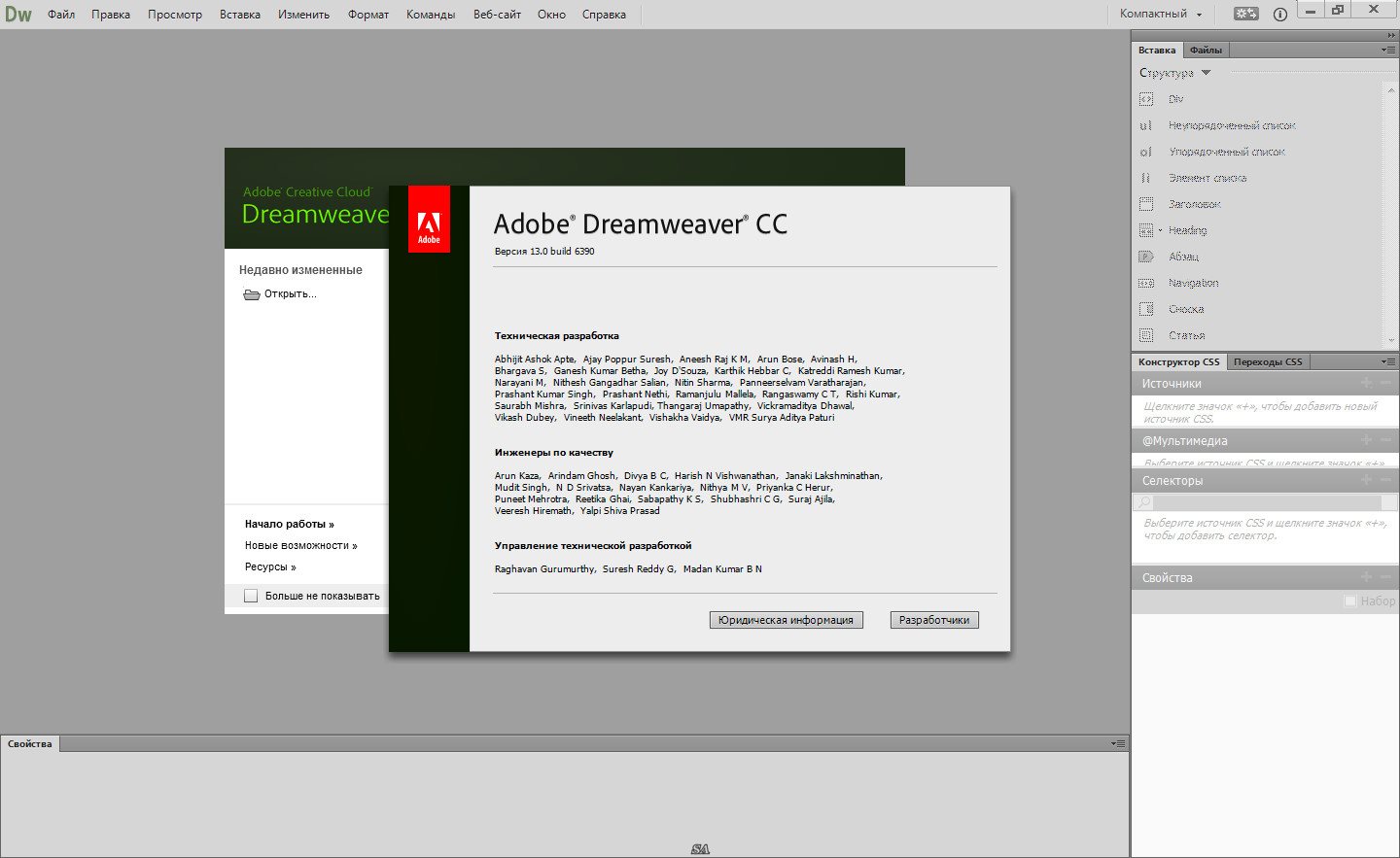Select the bottom Свойства panel tab
The image size is (1400, 858).
tap(30, 743)
